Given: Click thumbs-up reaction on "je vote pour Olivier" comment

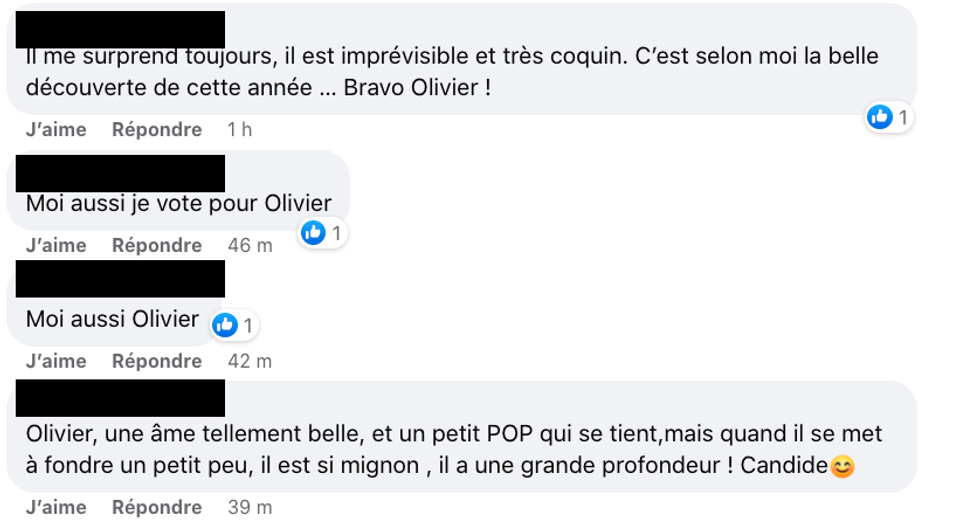Looking at the screenshot, I should pyautogui.click(x=322, y=233).
